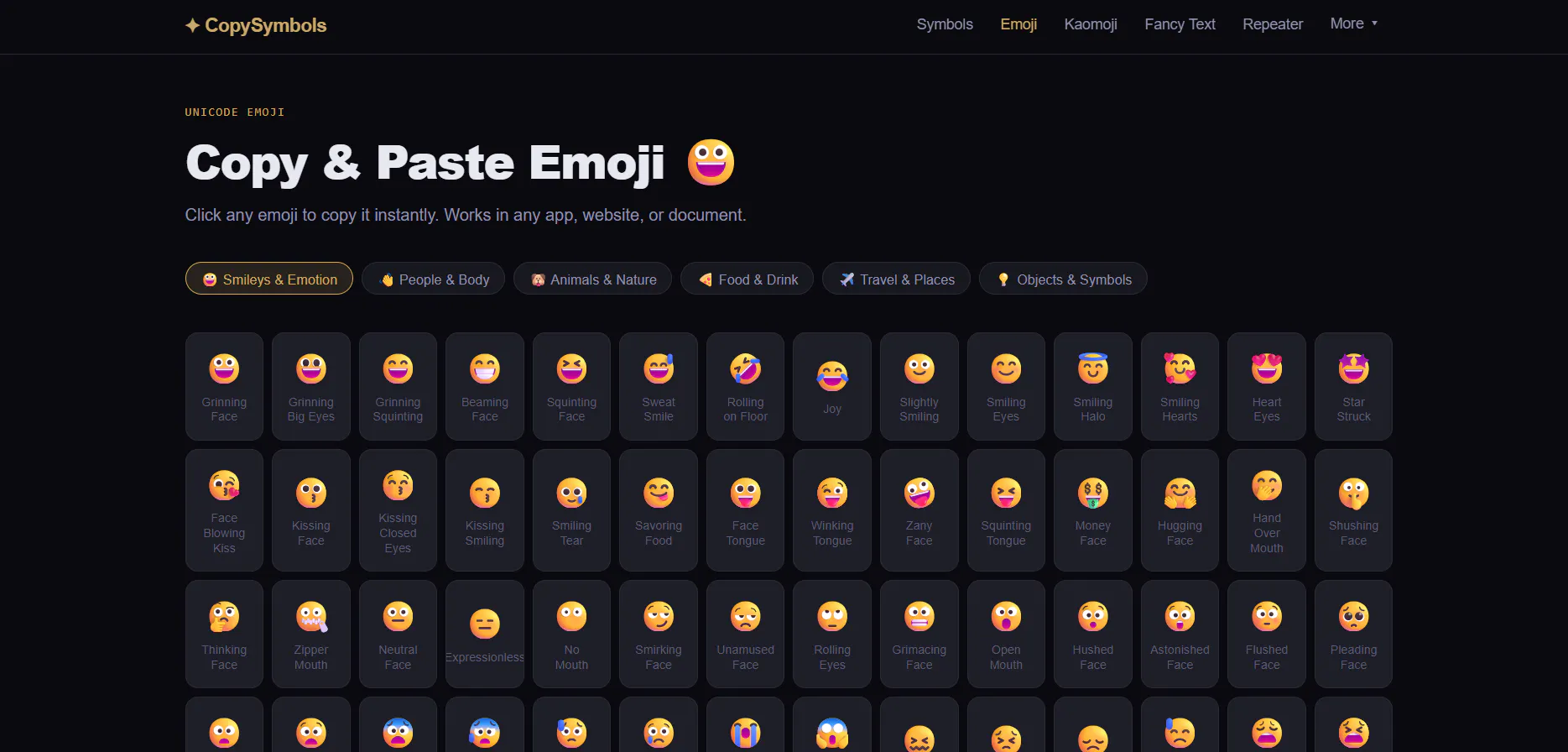Copy the Sweat Smile emoji
1568x752 pixels.
point(659,386)
